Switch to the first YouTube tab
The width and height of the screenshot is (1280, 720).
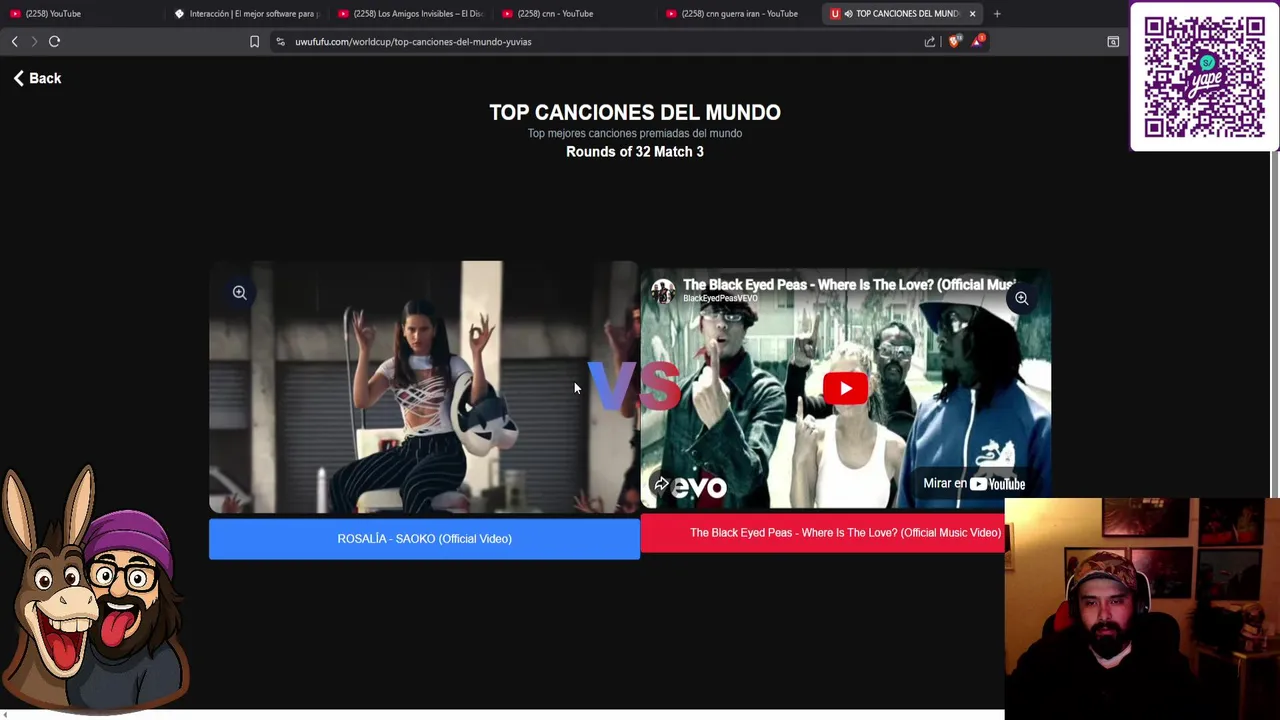[x=82, y=14]
